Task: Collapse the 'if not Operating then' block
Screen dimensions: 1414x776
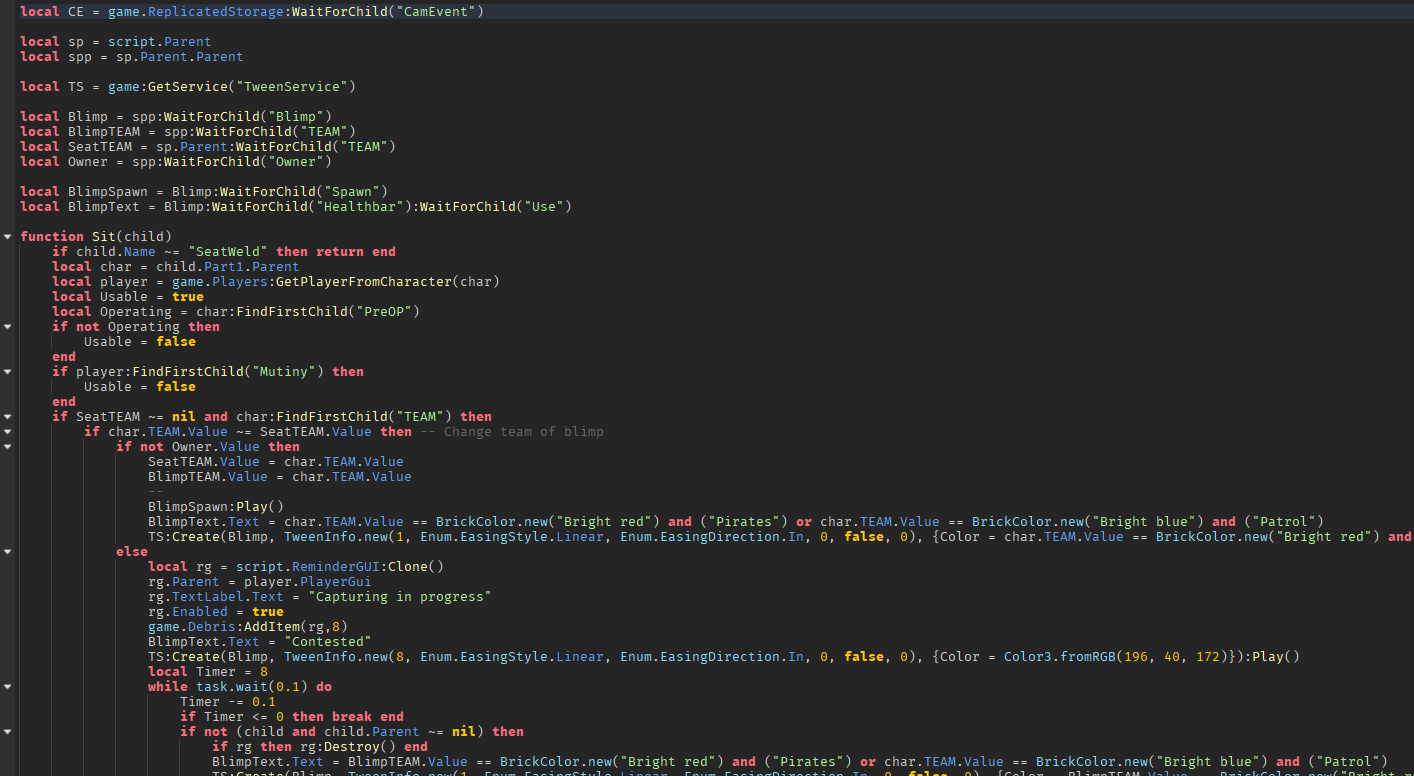Action: click(x=8, y=327)
